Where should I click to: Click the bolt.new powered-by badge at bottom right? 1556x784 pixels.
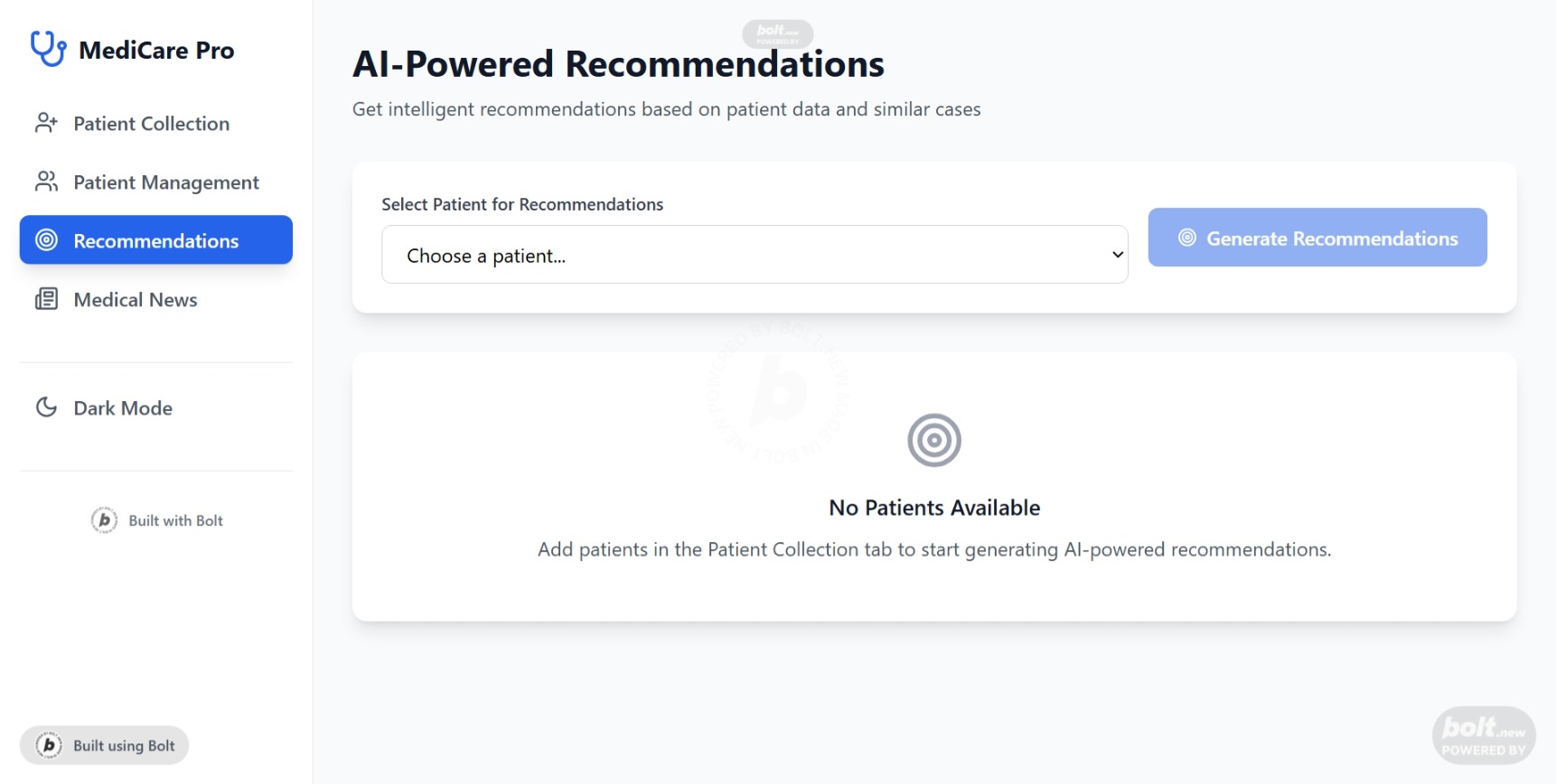coord(1484,735)
